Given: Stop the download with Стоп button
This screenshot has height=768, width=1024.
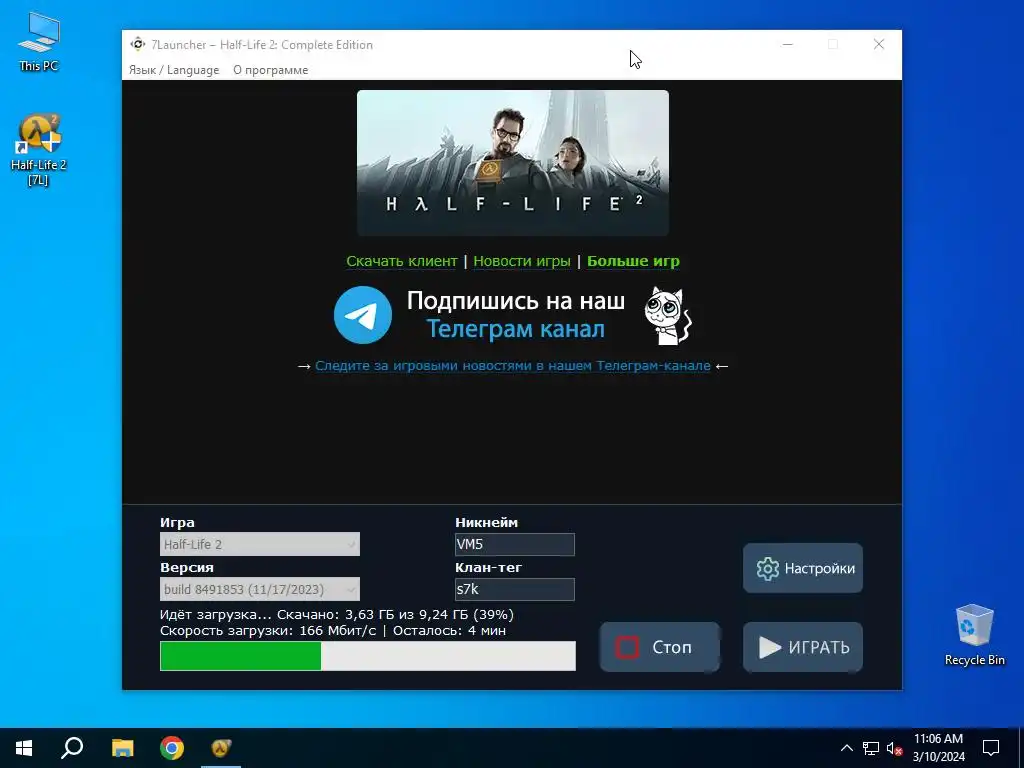Looking at the screenshot, I should 660,647.
